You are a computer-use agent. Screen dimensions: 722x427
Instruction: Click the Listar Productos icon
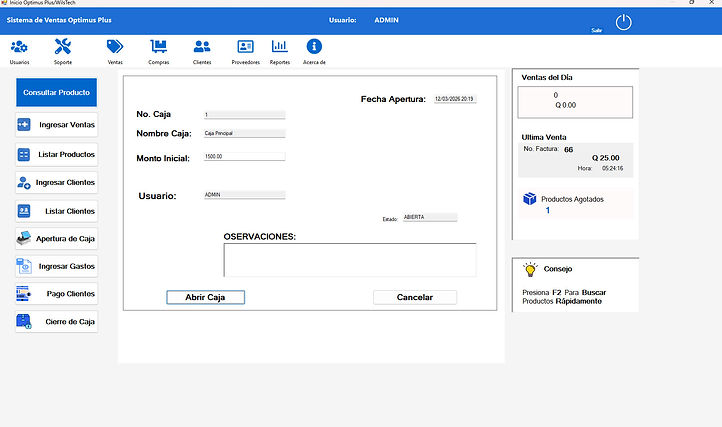(24, 154)
